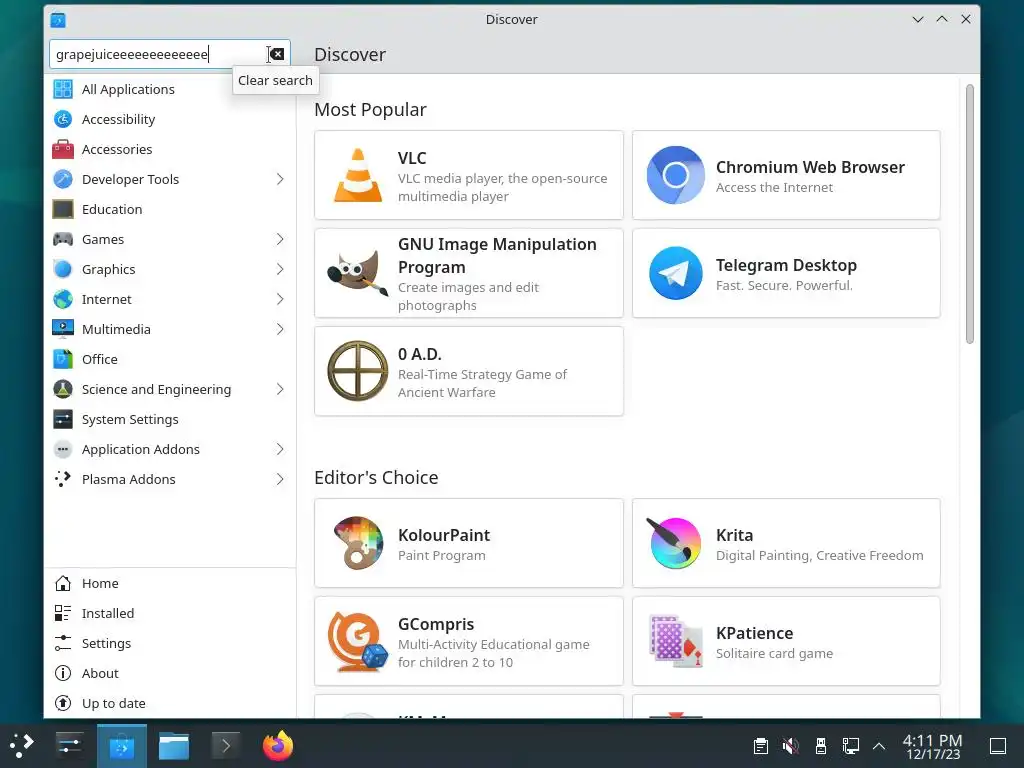
Task: Expand the Graphics subcategories chevron
Action: coord(280,269)
